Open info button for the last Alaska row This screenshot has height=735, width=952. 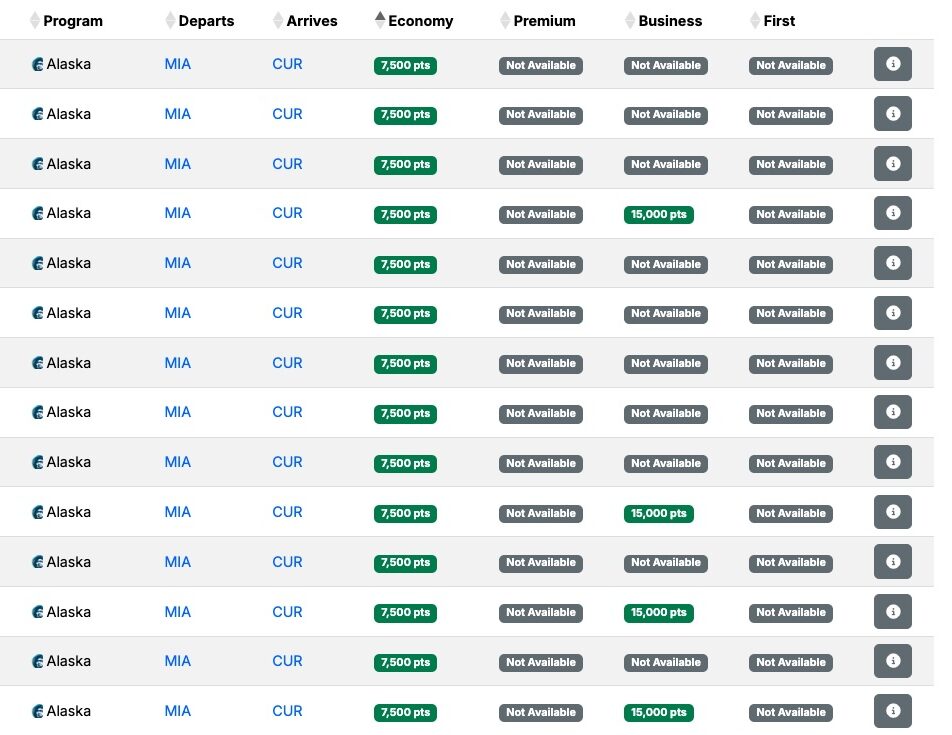tap(892, 711)
